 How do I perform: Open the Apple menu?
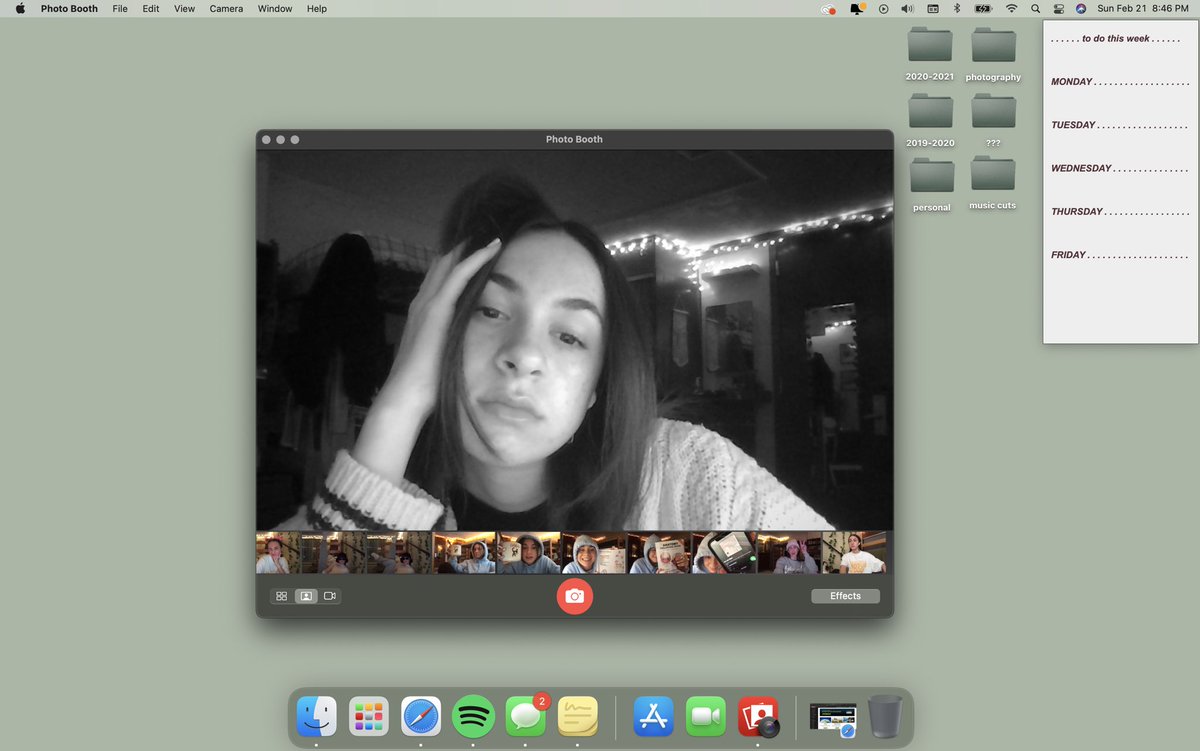(19, 8)
